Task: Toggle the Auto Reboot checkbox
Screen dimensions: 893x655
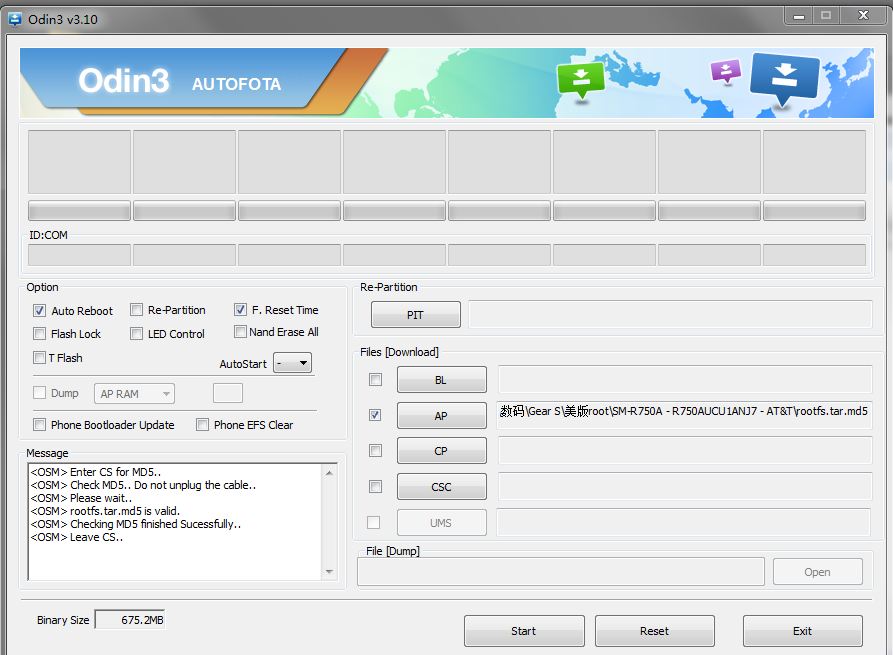Action: pyautogui.click(x=39, y=311)
